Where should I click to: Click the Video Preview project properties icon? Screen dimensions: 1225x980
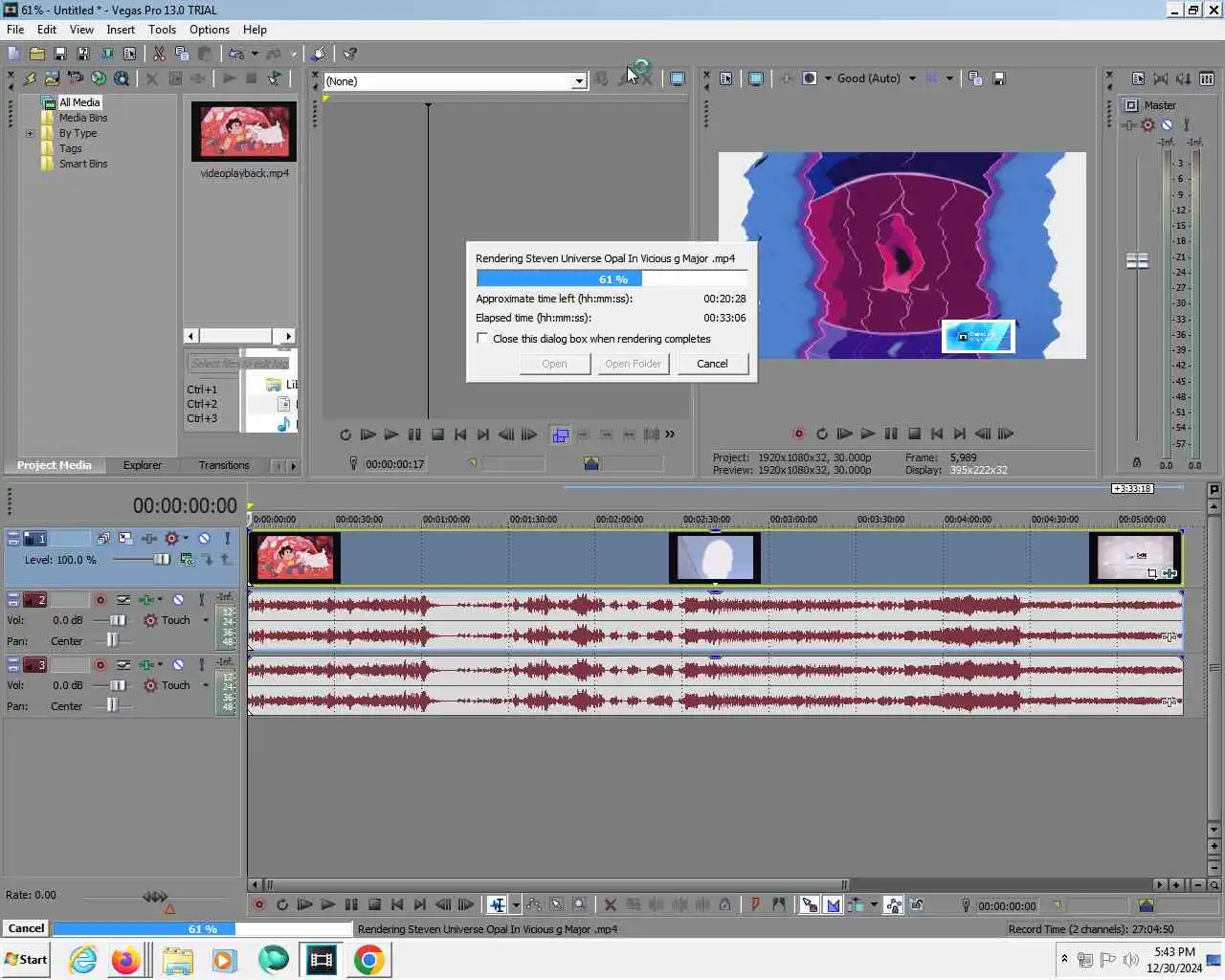725,78
